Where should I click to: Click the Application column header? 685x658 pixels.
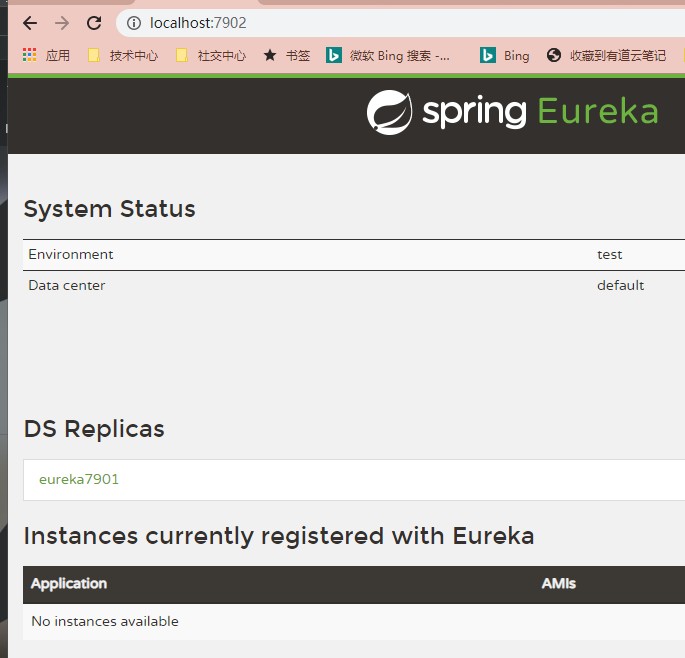(69, 584)
